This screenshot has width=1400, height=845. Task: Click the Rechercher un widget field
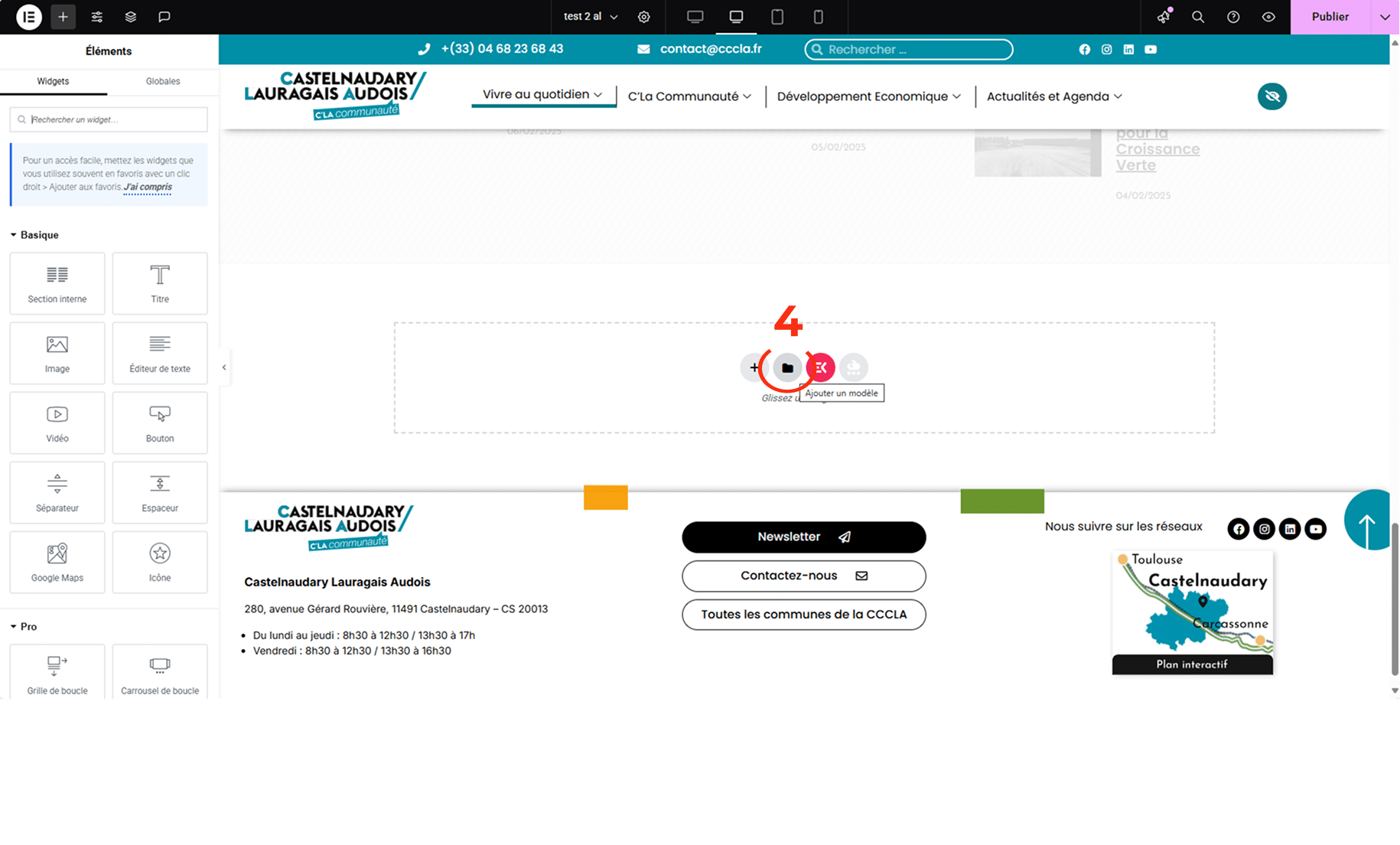tap(109, 119)
